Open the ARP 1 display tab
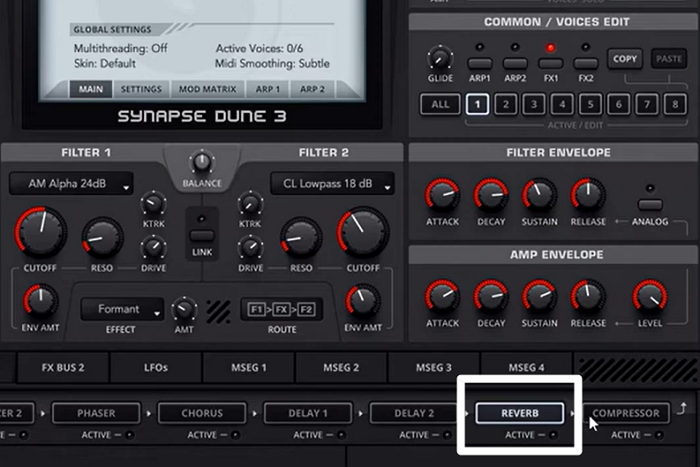This screenshot has width=700, height=467. [267, 89]
